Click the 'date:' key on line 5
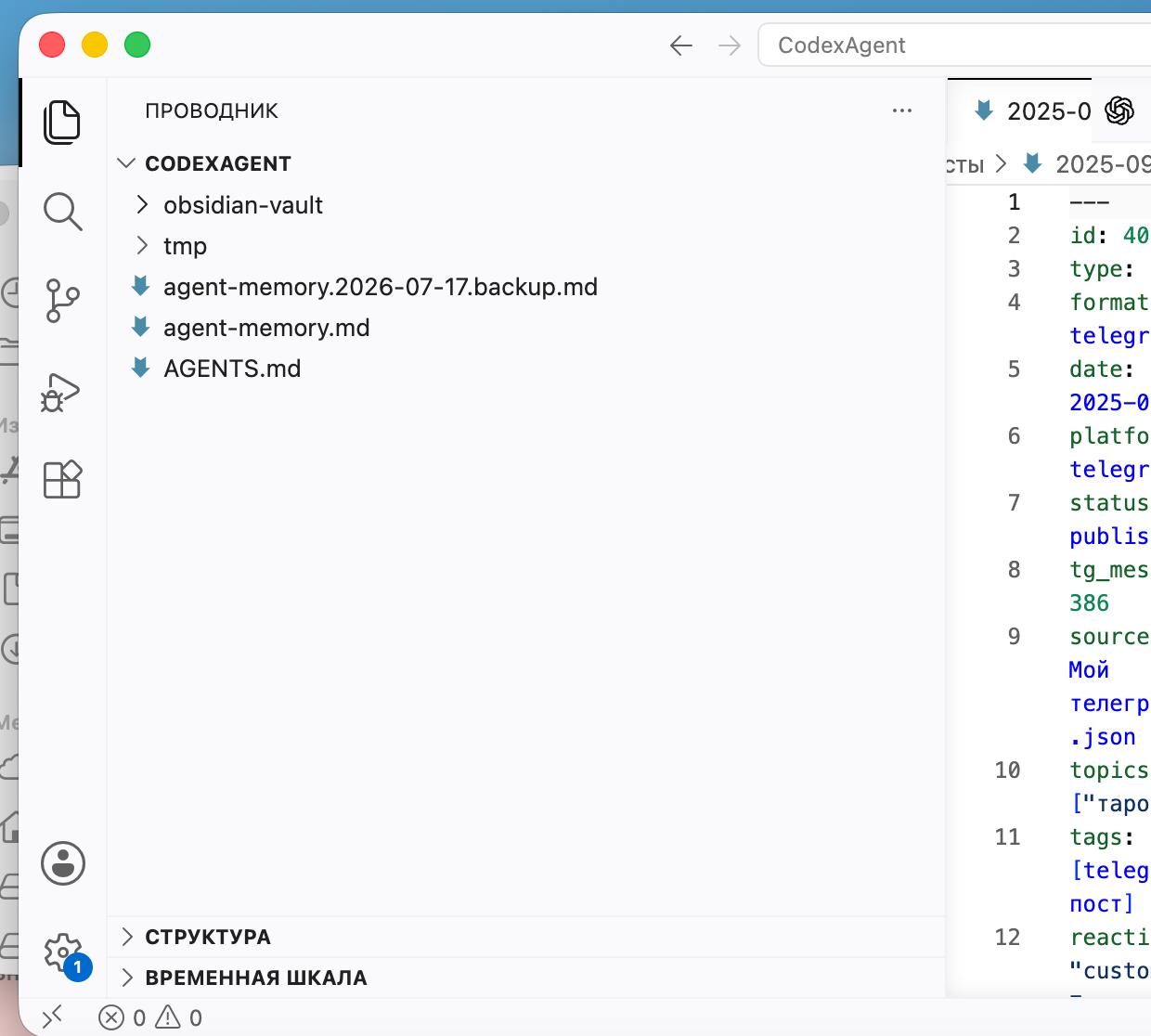Viewport: 1151px width, 1036px height. click(x=1102, y=369)
